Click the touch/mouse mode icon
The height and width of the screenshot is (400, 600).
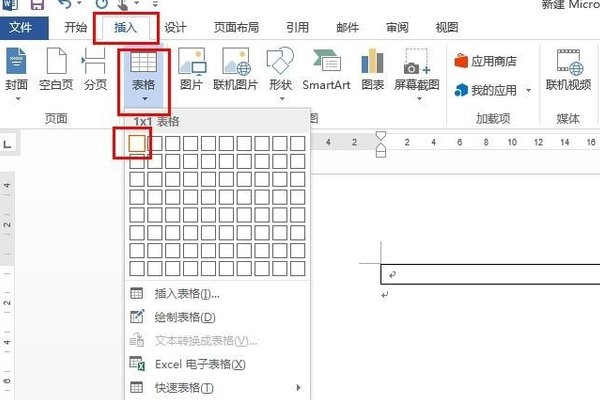[123, 5]
